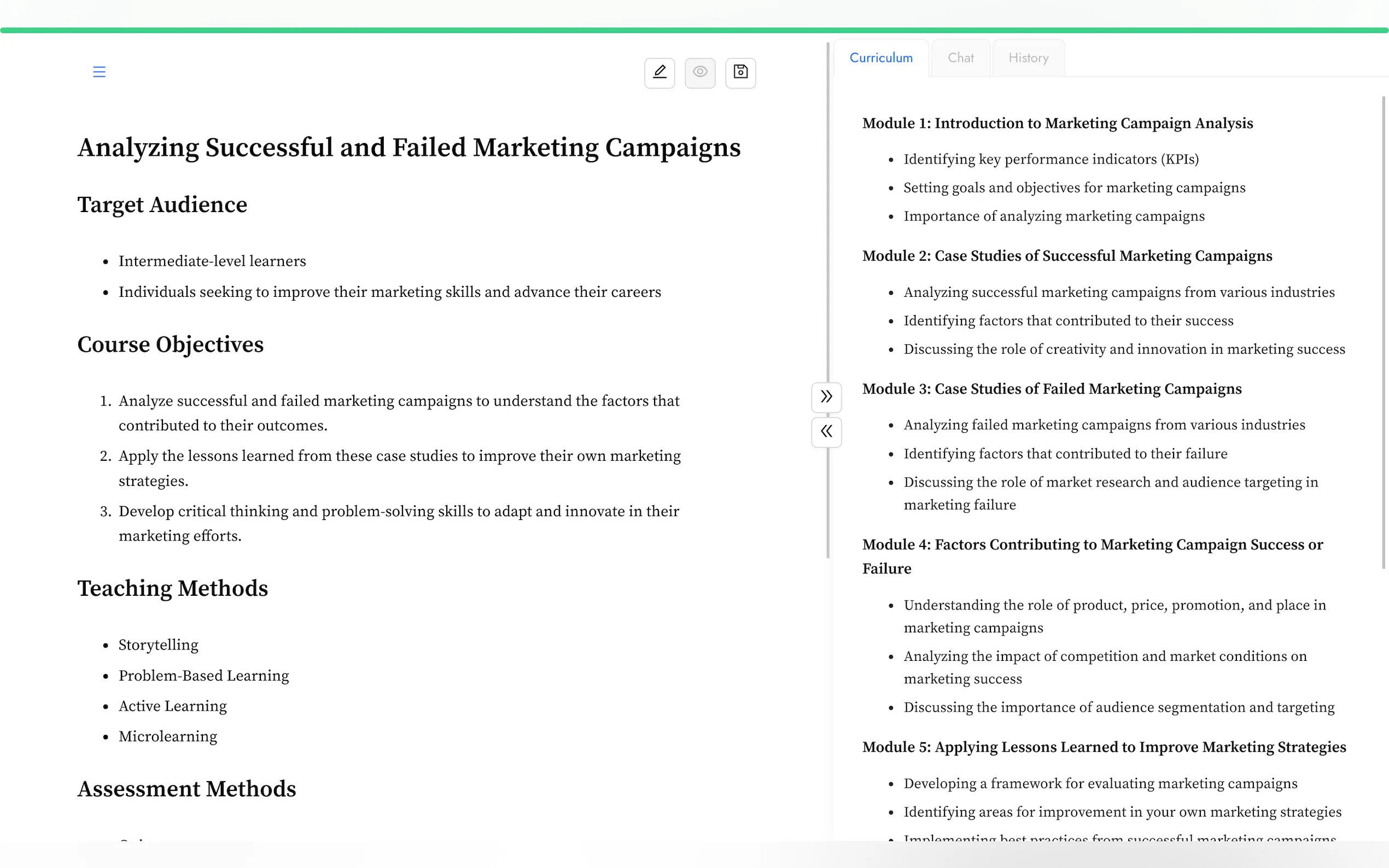Open the History tab

click(x=1028, y=58)
